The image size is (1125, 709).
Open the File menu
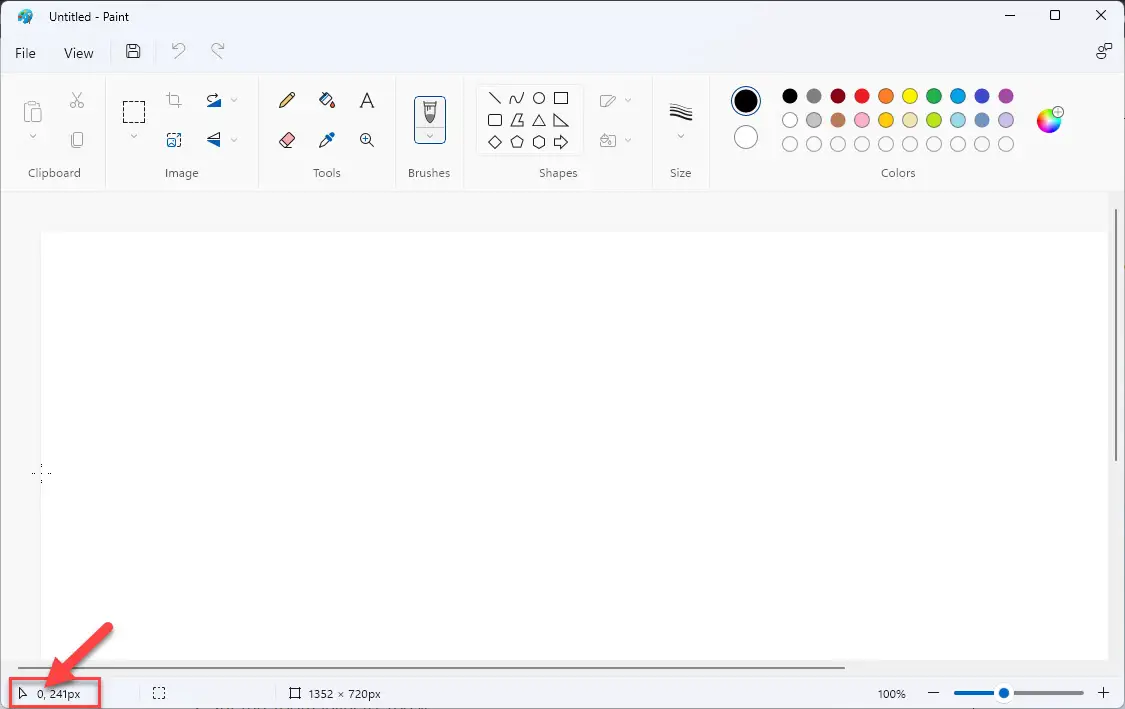(x=25, y=53)
